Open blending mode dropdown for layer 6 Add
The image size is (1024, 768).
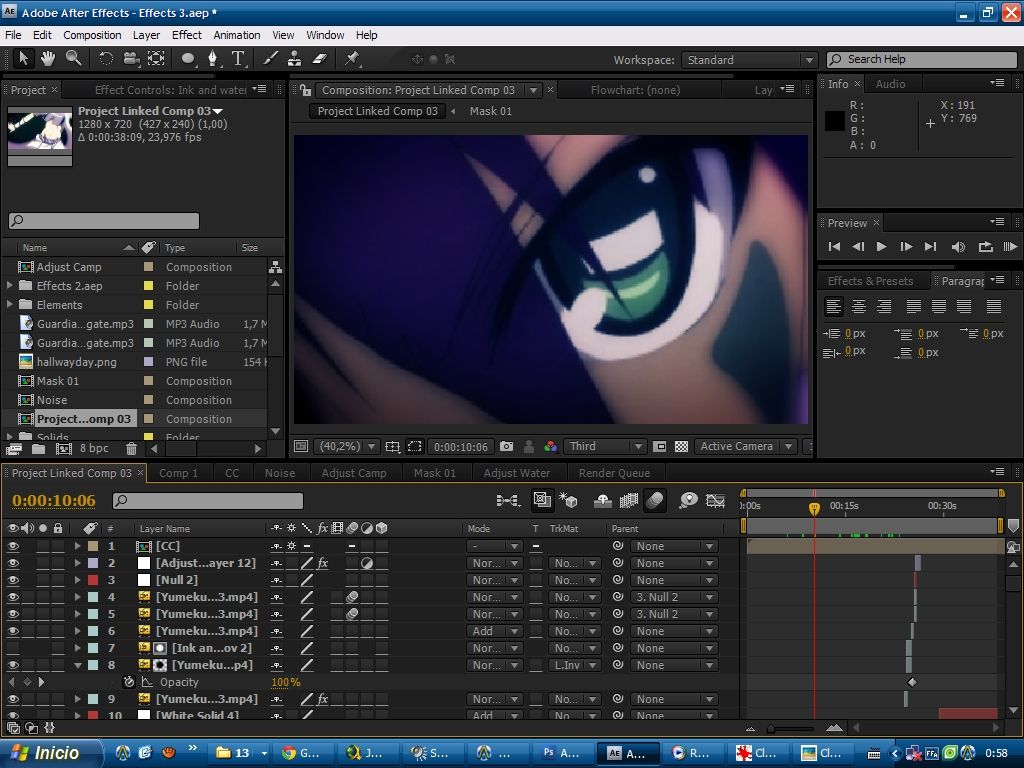[494, 631]
